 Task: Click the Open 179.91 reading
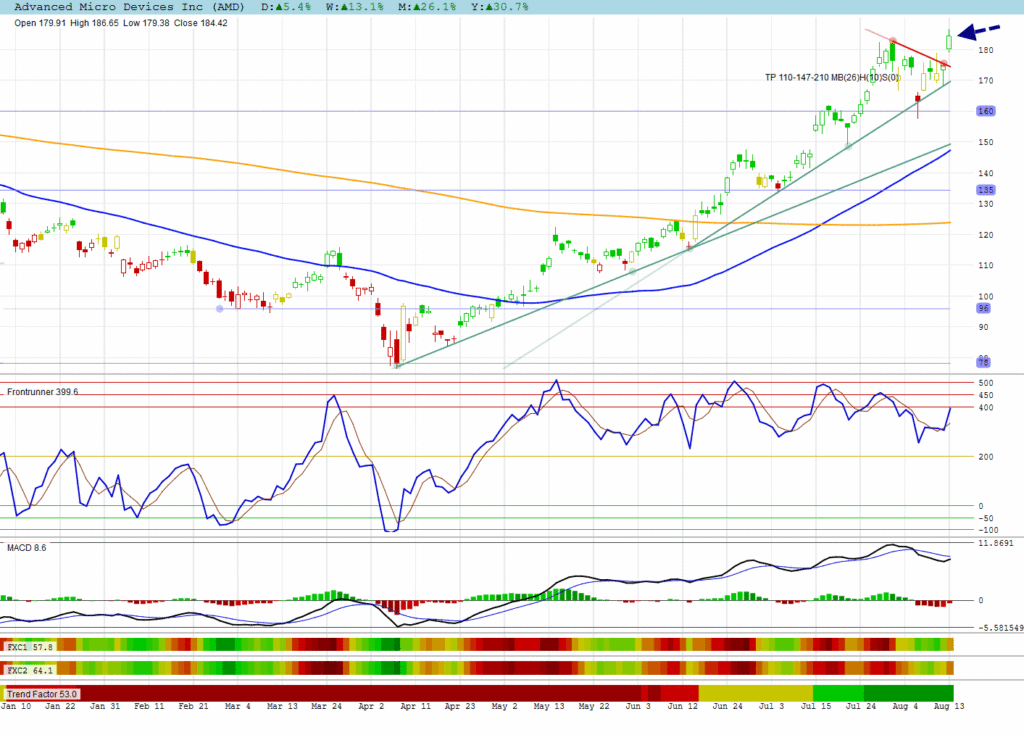pyautogui.click(x=40, y=23)
